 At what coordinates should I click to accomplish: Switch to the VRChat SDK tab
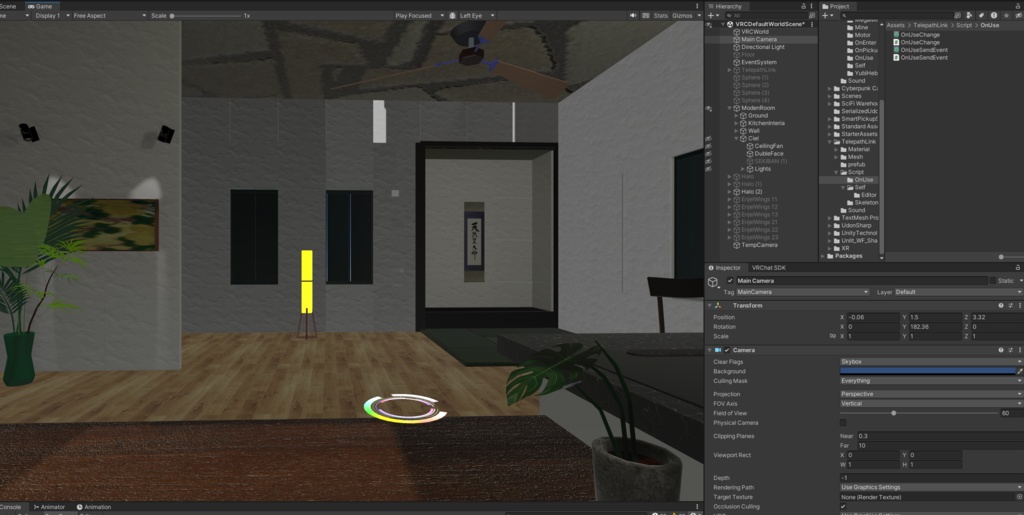(x=769, y=268)
